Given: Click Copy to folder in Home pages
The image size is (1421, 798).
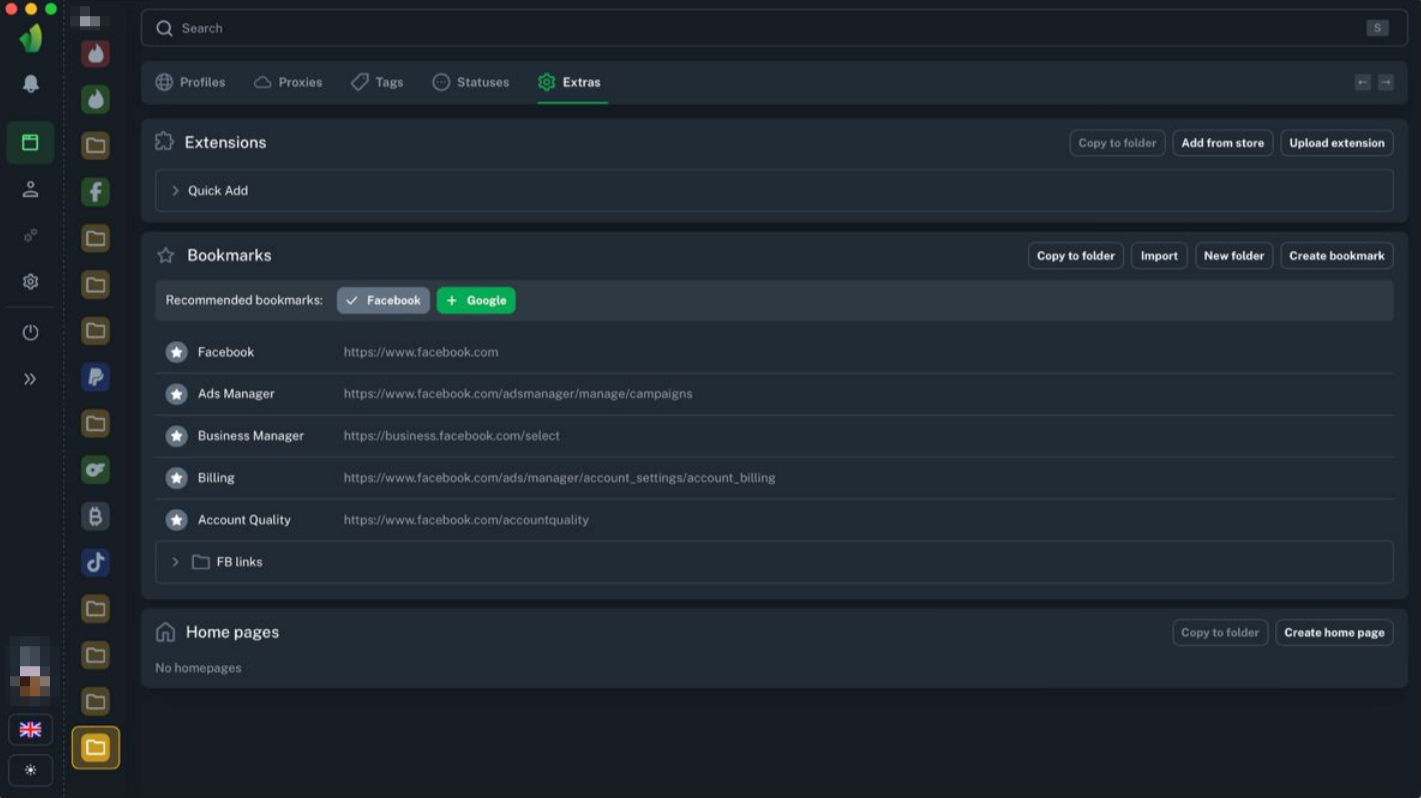Looking at the screenshot, I should pos(1220,633).
